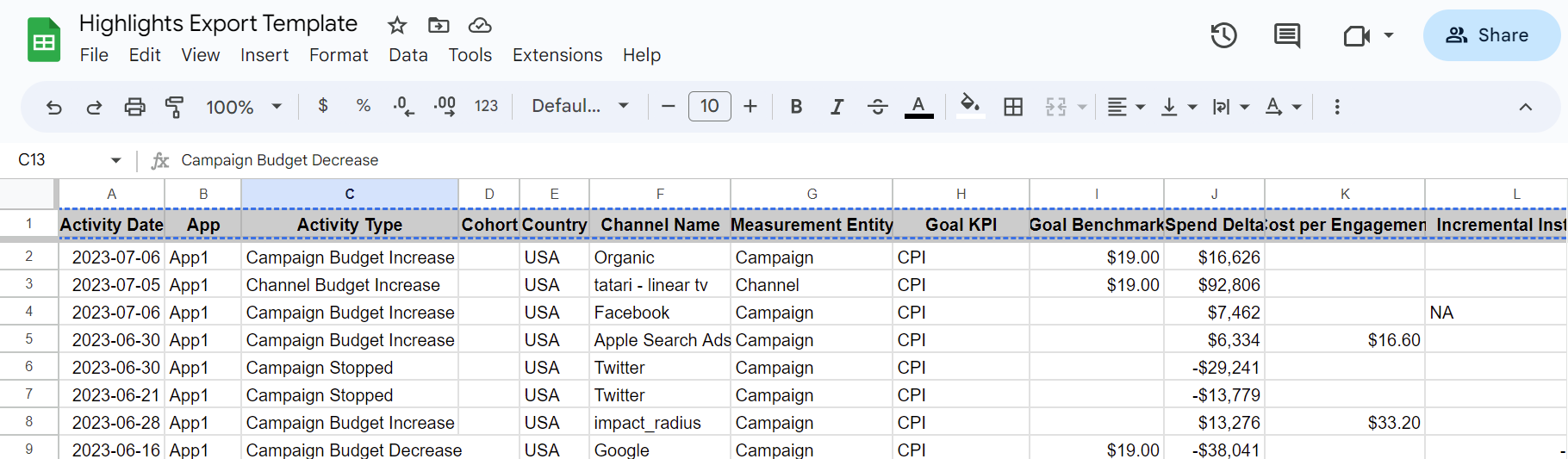This screenshot has width=1568, height=459.
Task: Format as currency with dollar button
Action: tap(323, 106)
